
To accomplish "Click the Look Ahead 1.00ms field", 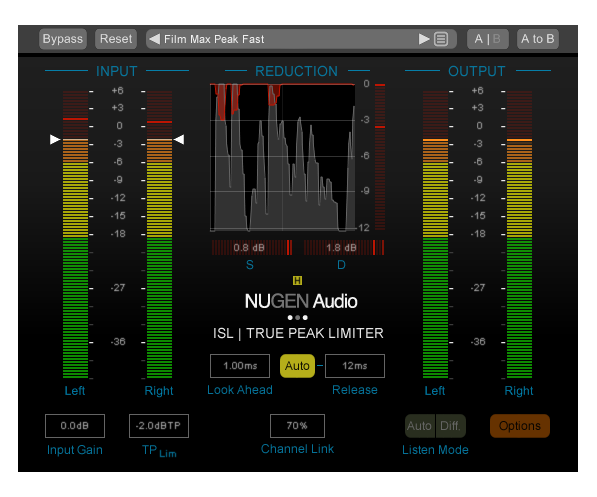I will pos(240,366).
